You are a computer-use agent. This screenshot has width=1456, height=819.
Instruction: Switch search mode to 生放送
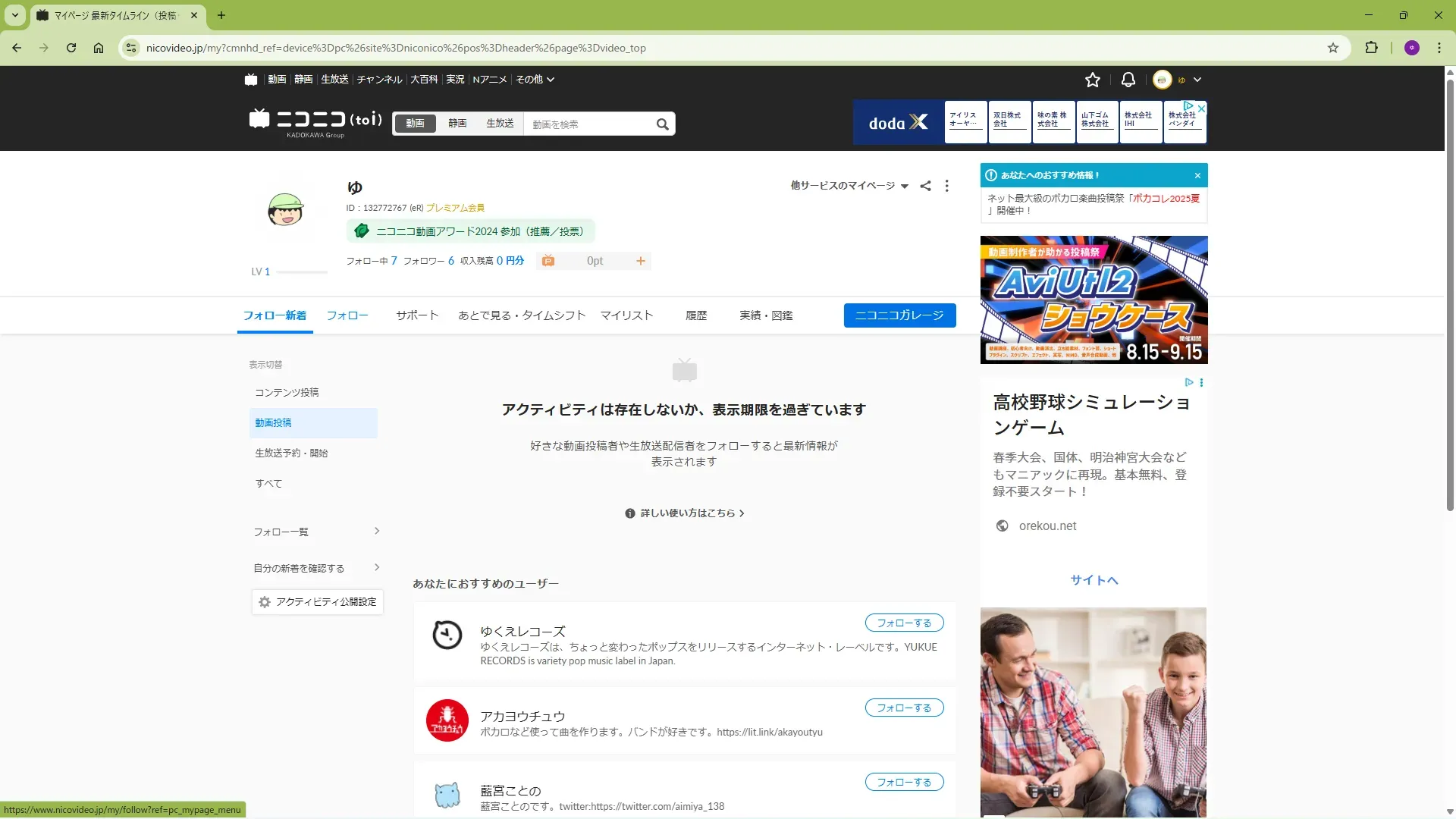point(500,124)
